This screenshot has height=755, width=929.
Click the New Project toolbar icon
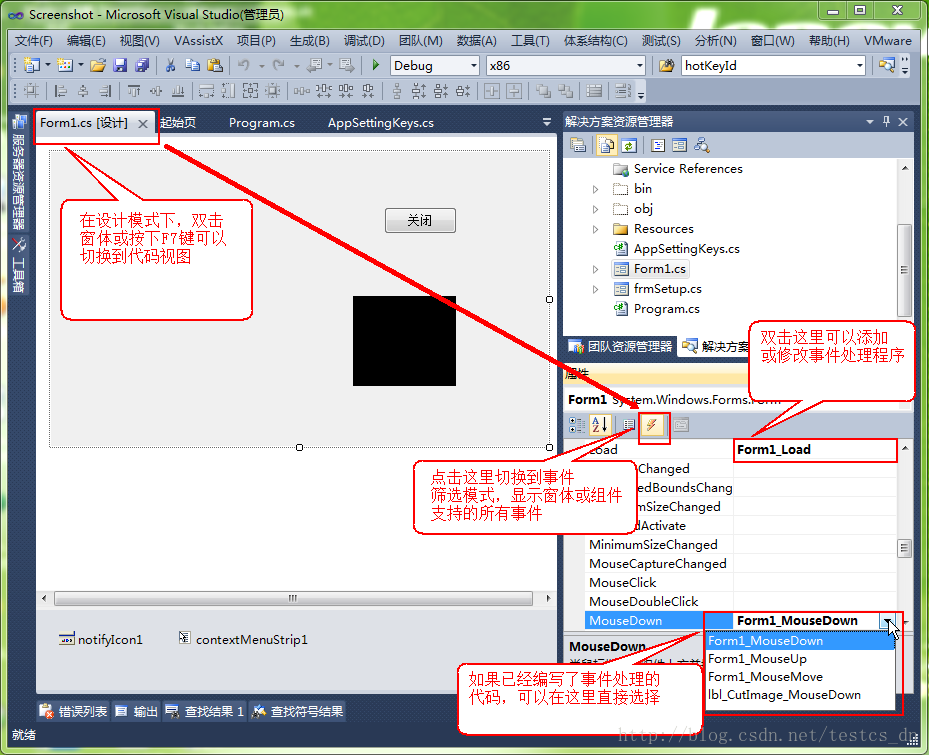pos(32,65)
